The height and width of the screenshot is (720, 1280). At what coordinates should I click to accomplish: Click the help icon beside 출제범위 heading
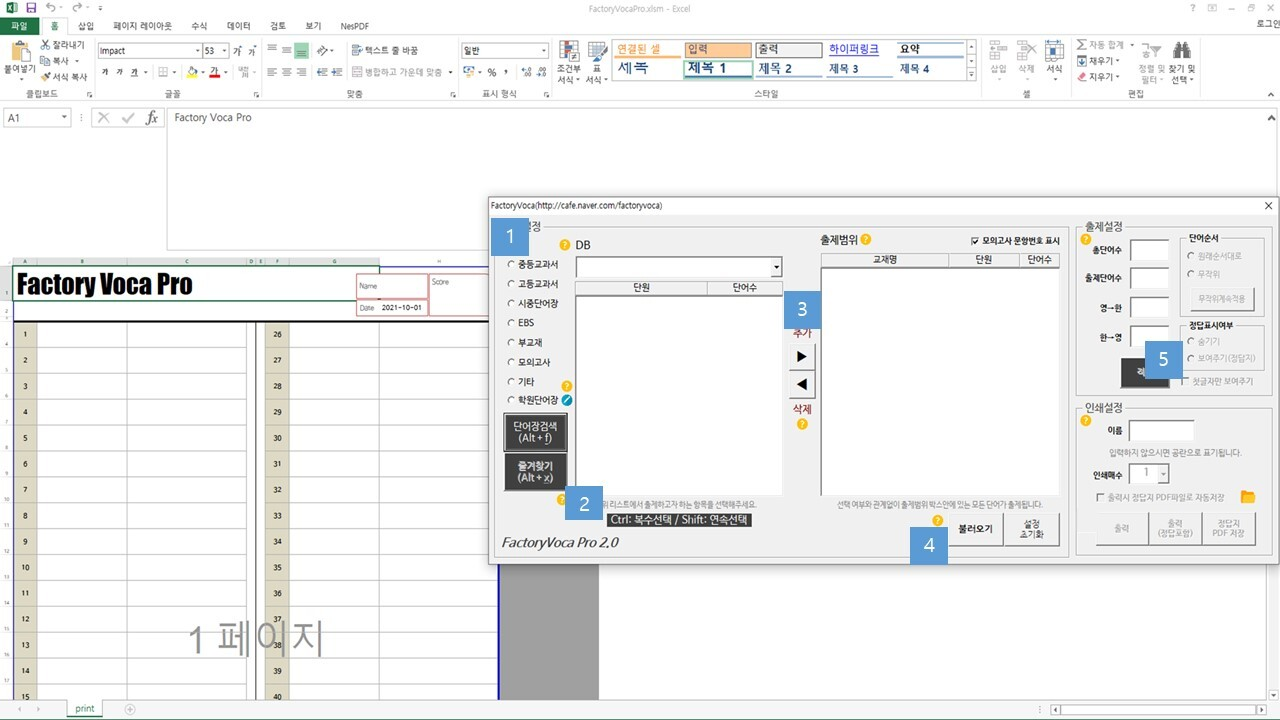pos(866,240)
